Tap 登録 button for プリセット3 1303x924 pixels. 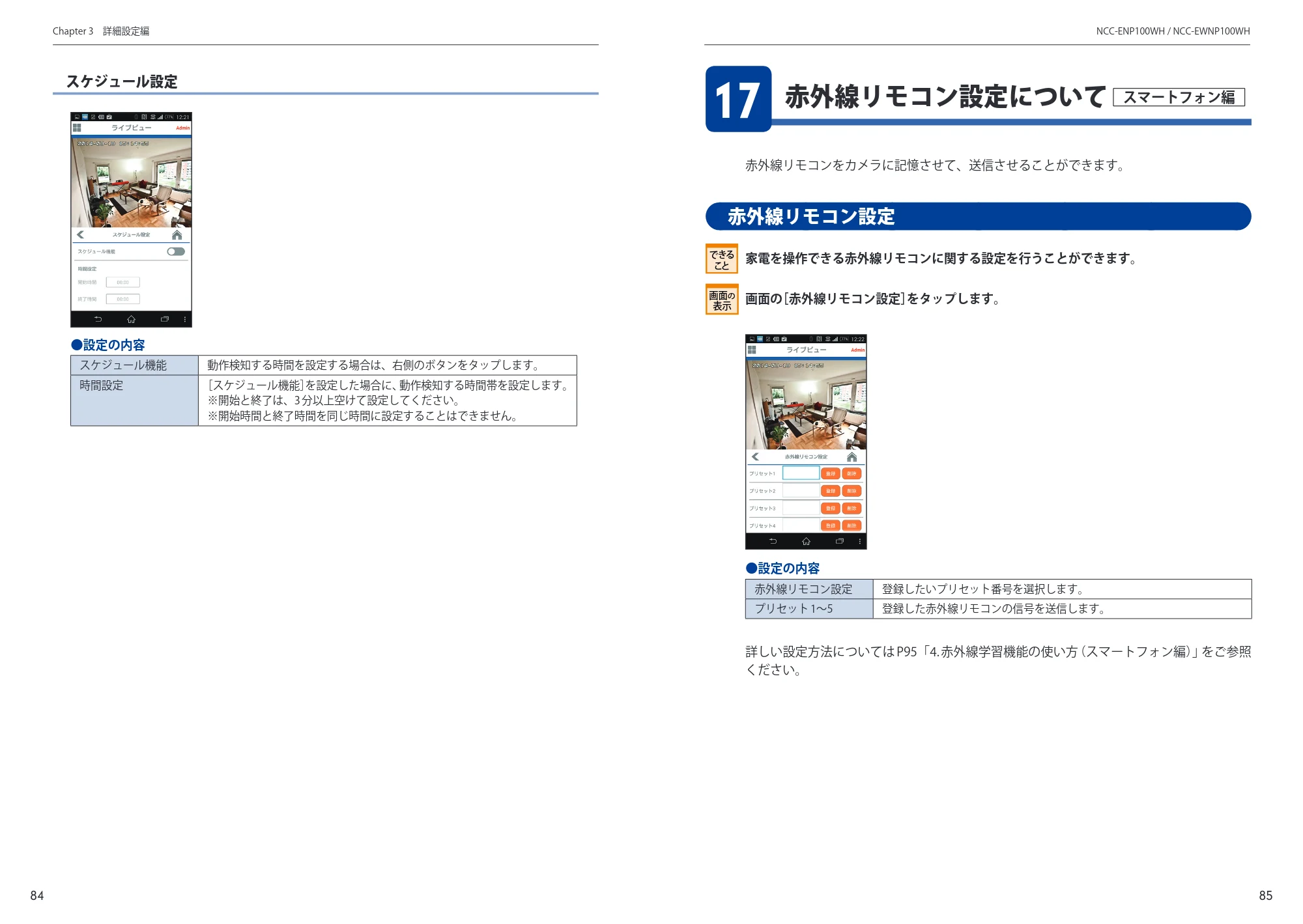click(x=831, y=508)
